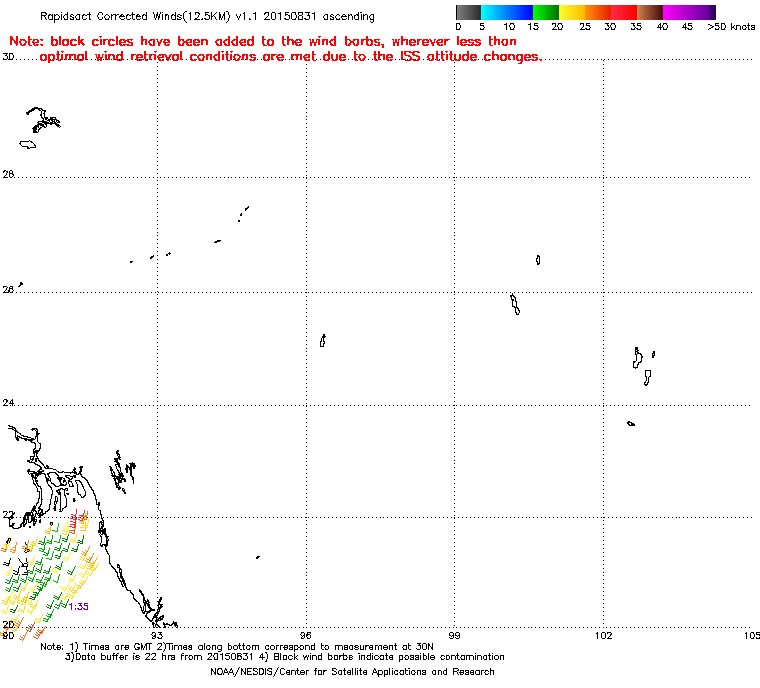Click the latitude label 30
Screen dimensions: 760x688
point(8,57)
